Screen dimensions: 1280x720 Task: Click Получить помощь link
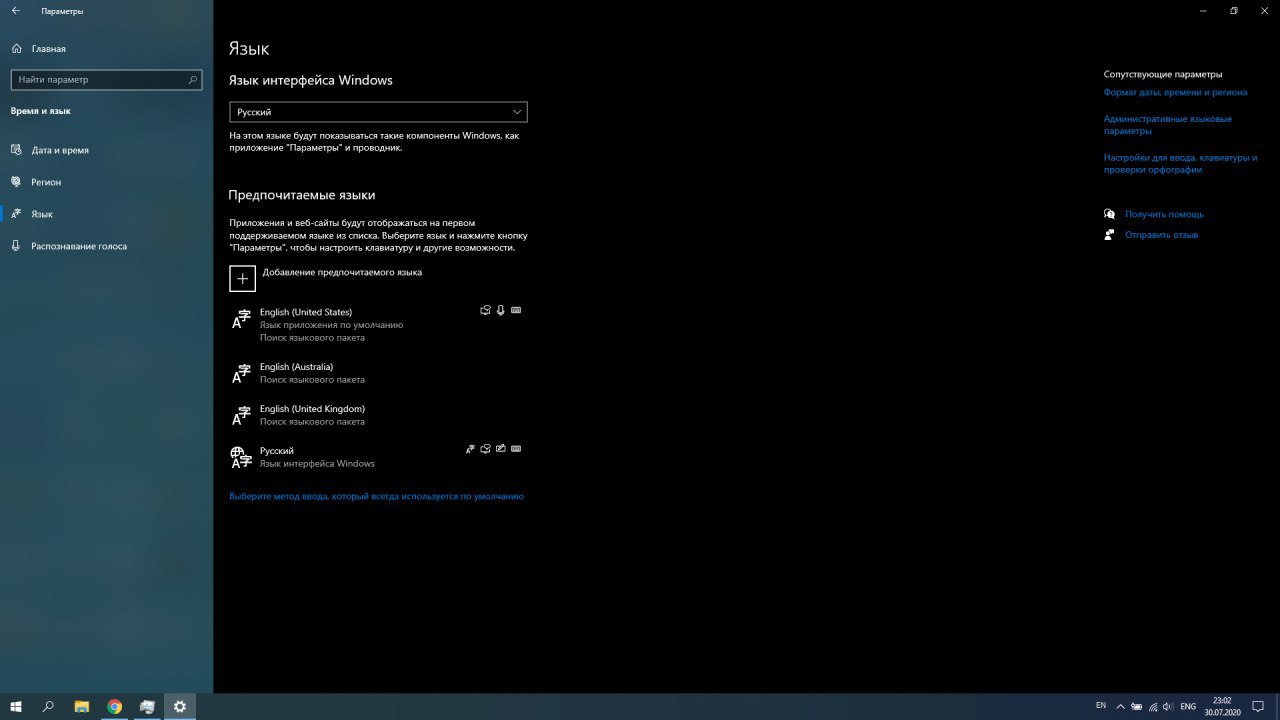tap(1164, 214)
